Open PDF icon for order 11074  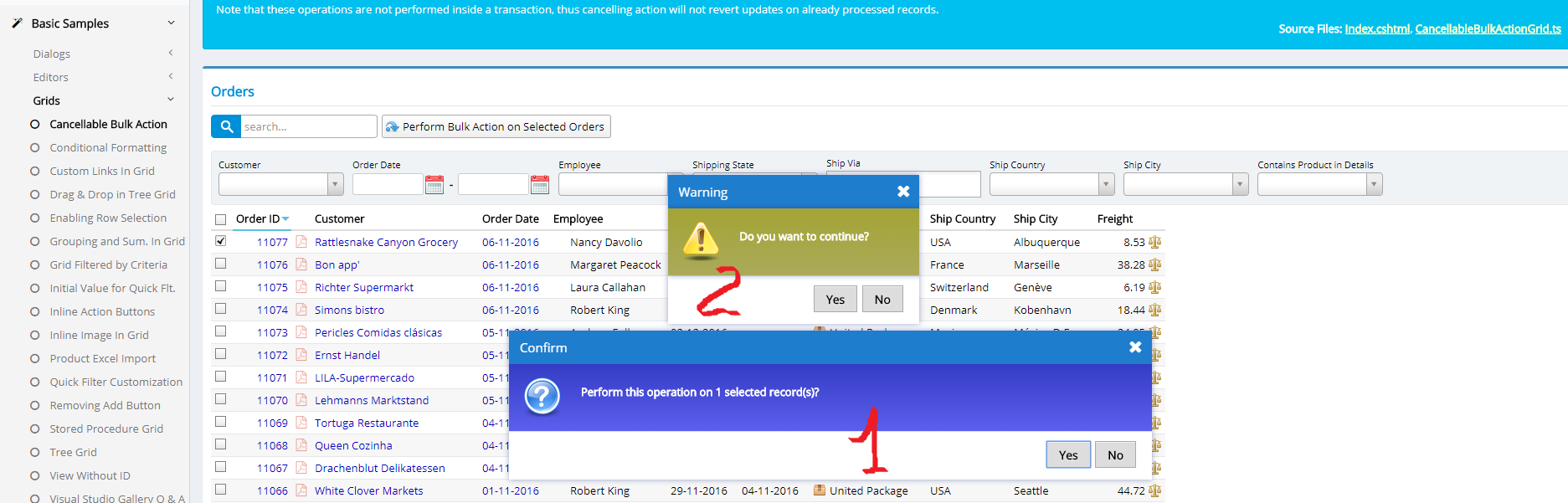301,310
